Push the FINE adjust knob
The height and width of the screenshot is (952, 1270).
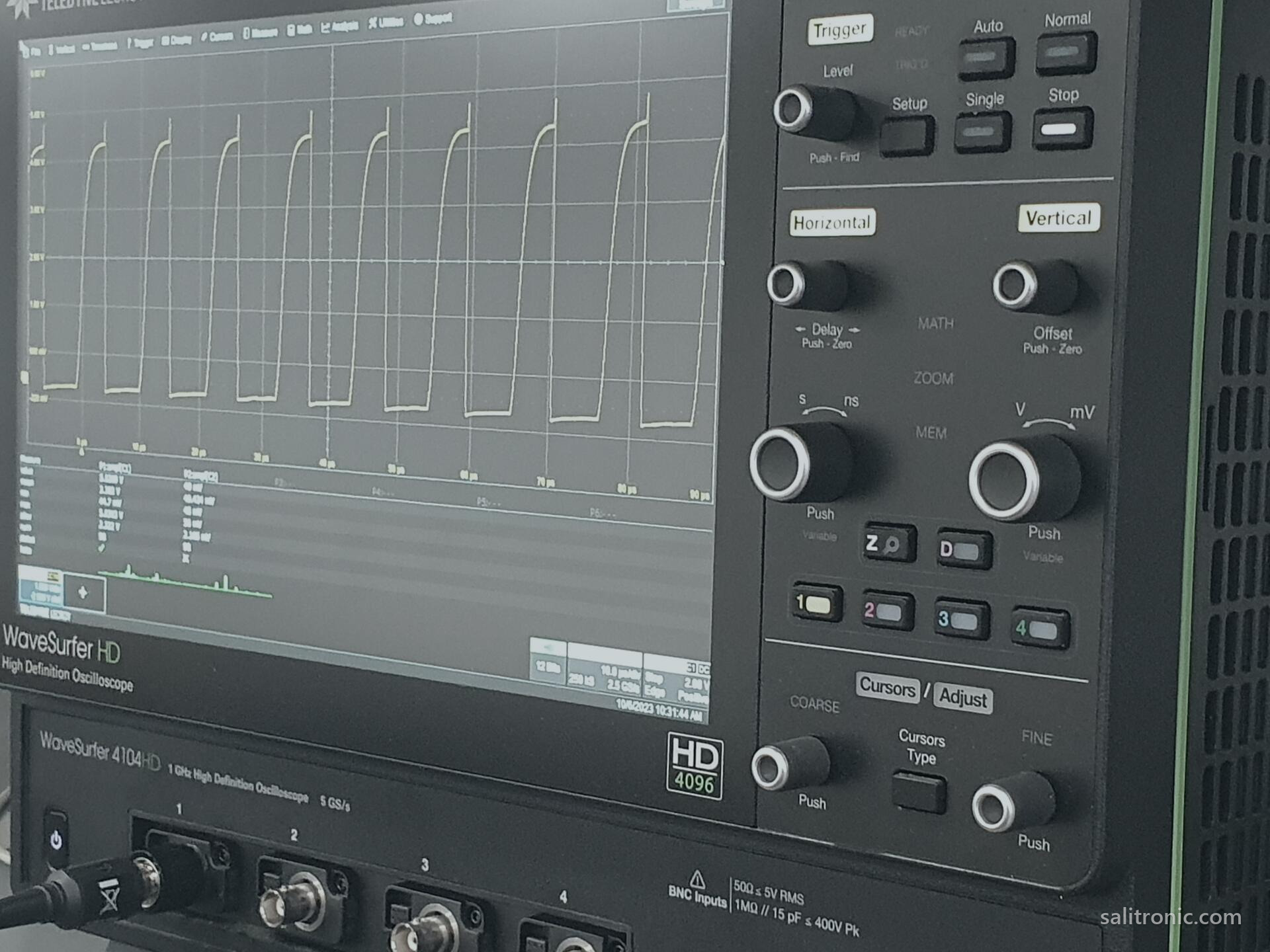point(1013,801)
